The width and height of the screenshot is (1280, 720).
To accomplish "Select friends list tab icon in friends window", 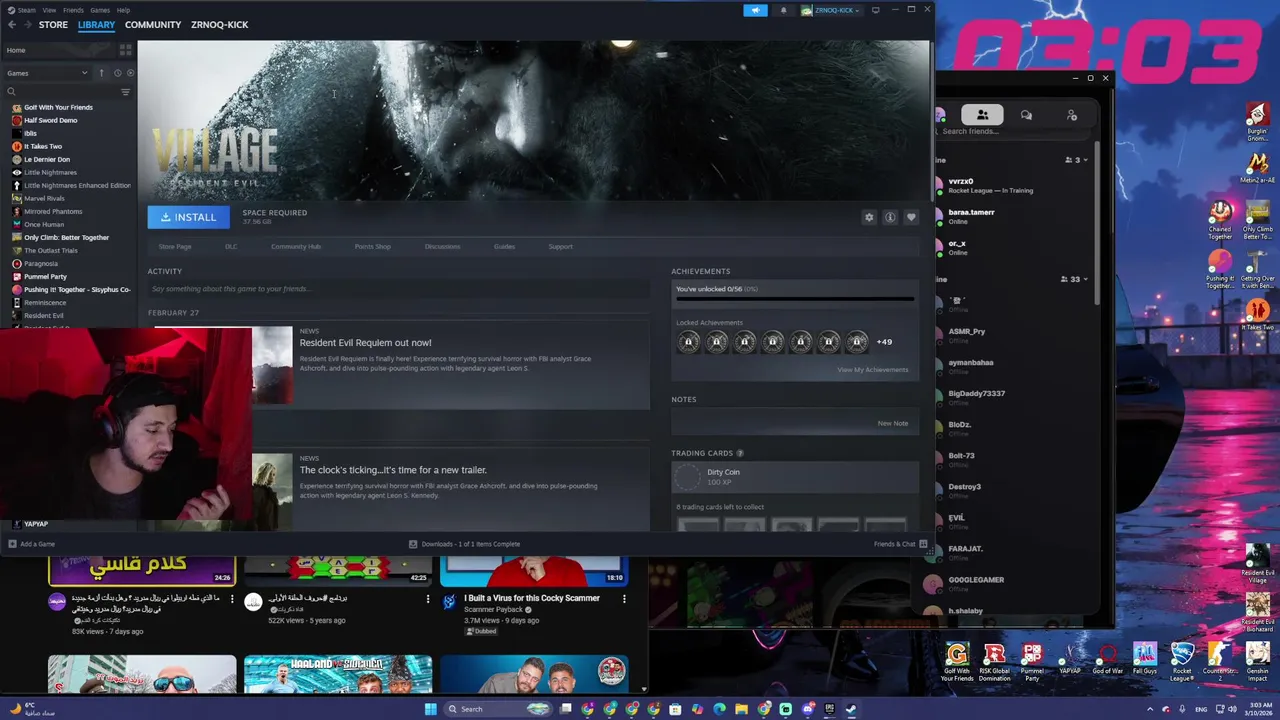I will click(982, 115).
